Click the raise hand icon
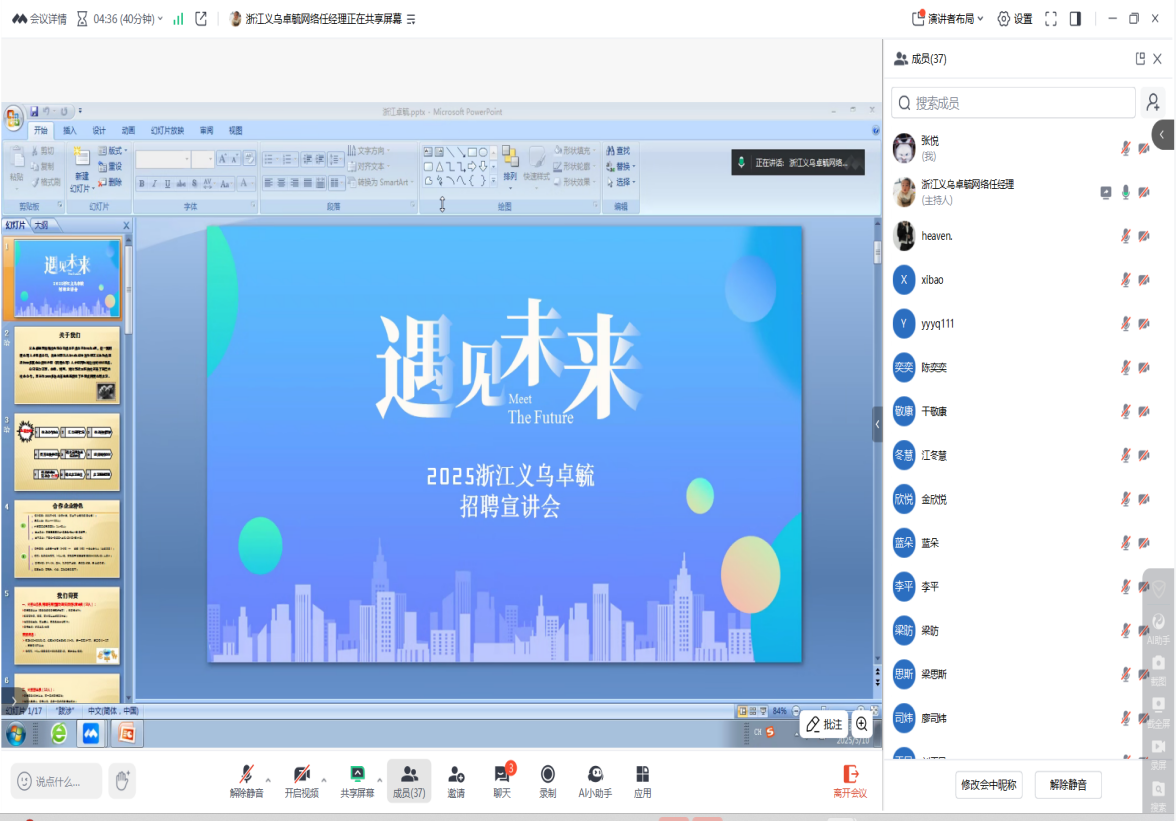The image size is (1176, 821). point(122,781)
